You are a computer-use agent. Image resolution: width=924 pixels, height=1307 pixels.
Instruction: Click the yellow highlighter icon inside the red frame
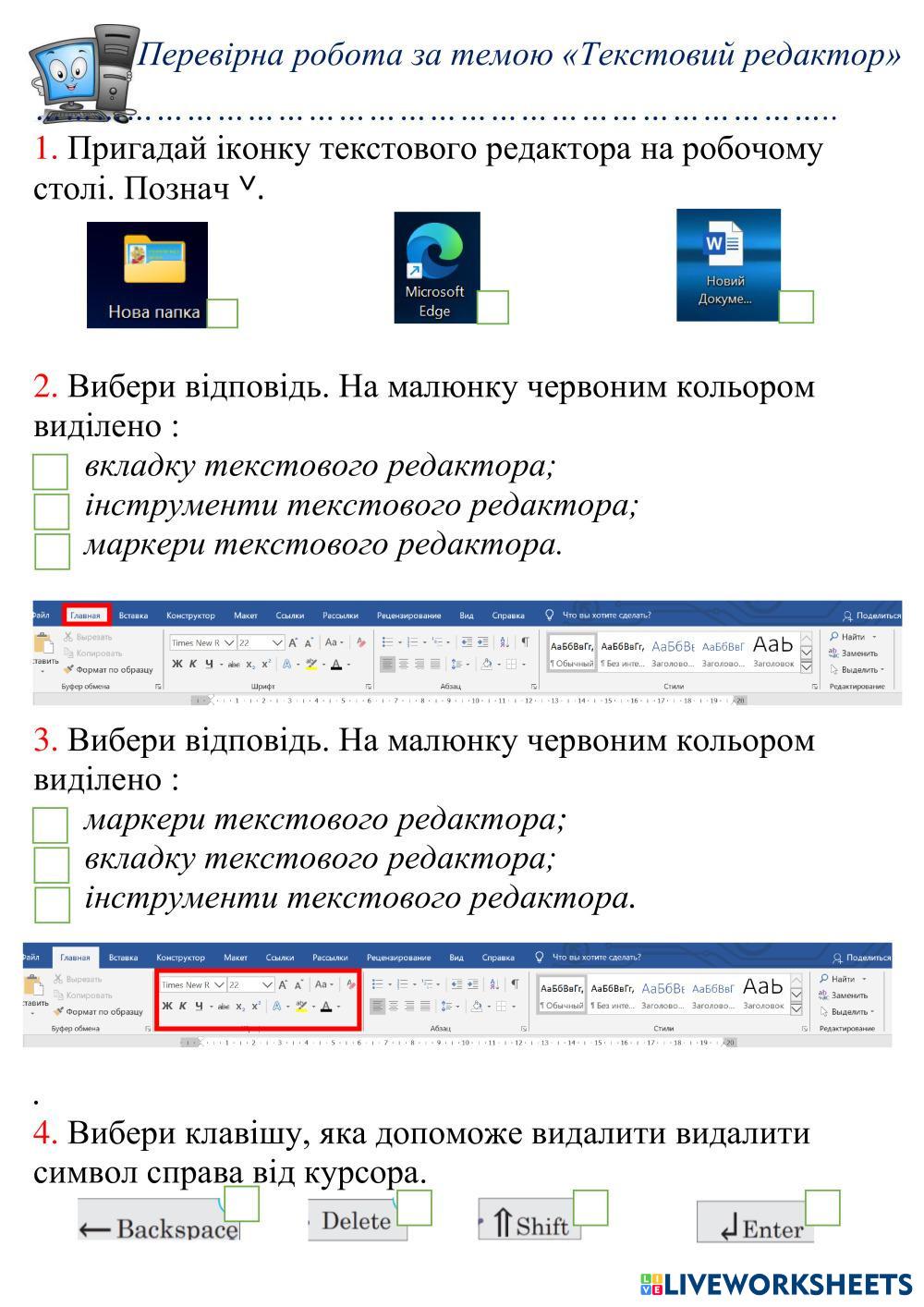click(301, 1007)
